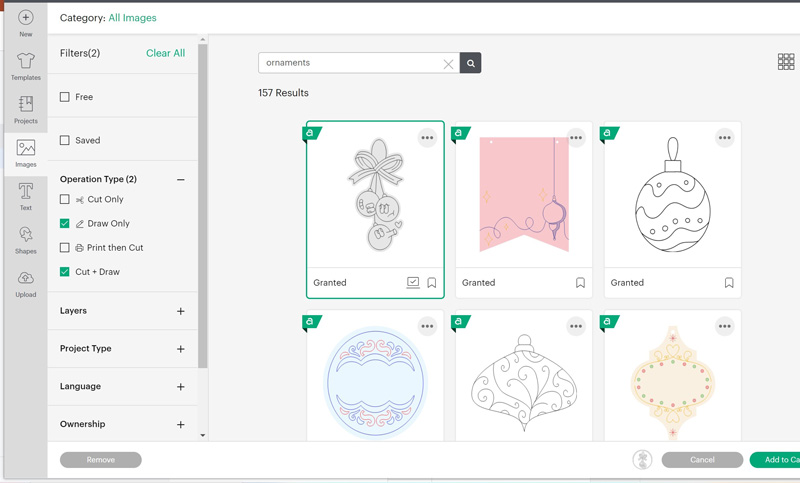Viewport: 800px width, 483px height.
Task: Click the filter panel scrollbar thumb
Action: point(203,206)
